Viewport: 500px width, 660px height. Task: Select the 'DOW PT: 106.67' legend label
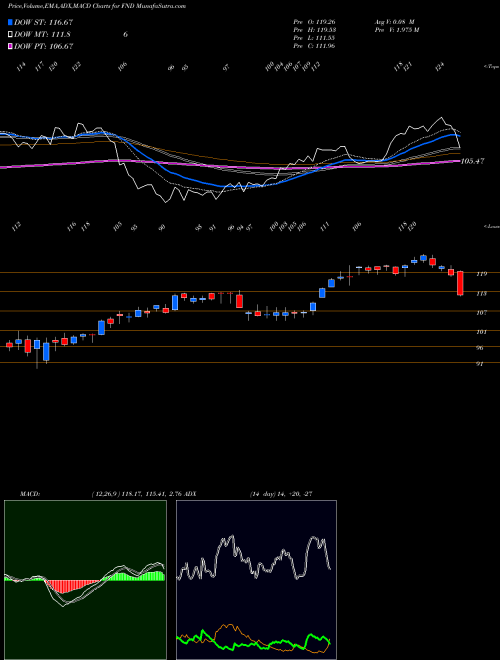43,46
